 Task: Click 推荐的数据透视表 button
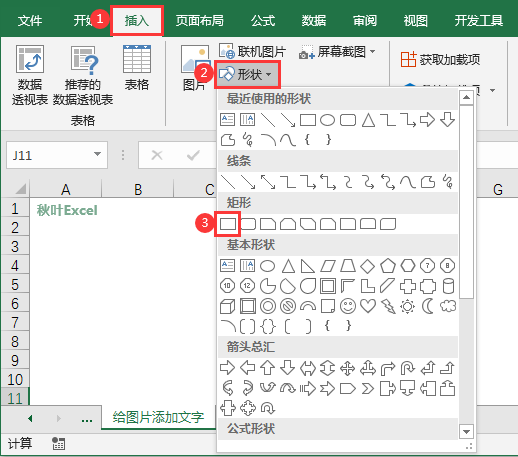point(83,75)
